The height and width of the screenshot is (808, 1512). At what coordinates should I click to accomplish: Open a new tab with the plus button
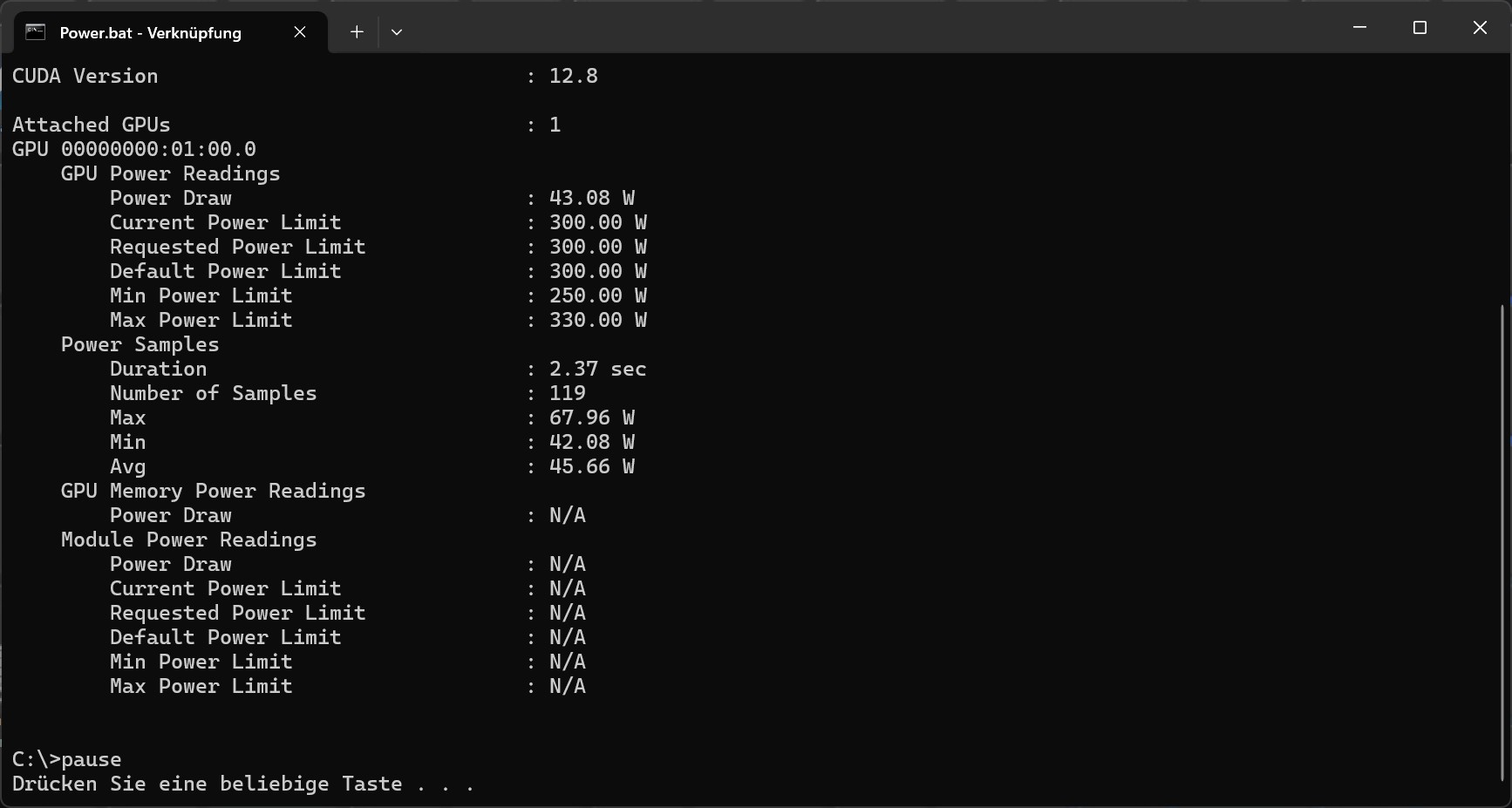click(357, 32)
